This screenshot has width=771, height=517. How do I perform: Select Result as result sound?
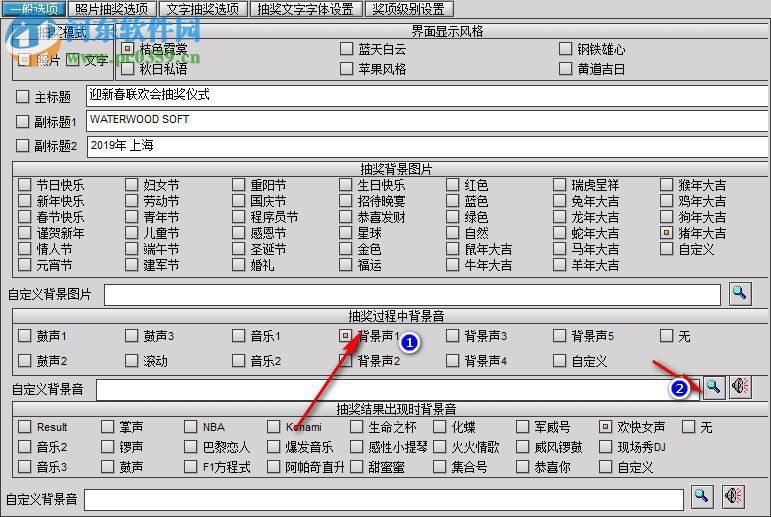[x=25, y=426]
